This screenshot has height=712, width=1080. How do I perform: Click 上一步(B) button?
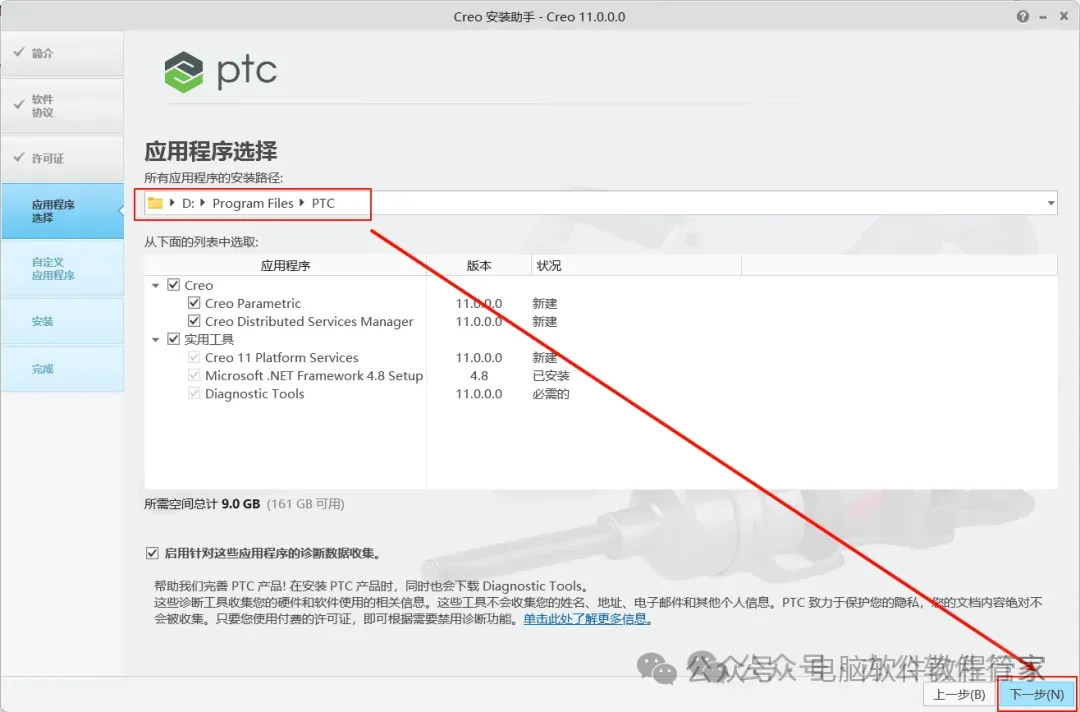[959, 694]
